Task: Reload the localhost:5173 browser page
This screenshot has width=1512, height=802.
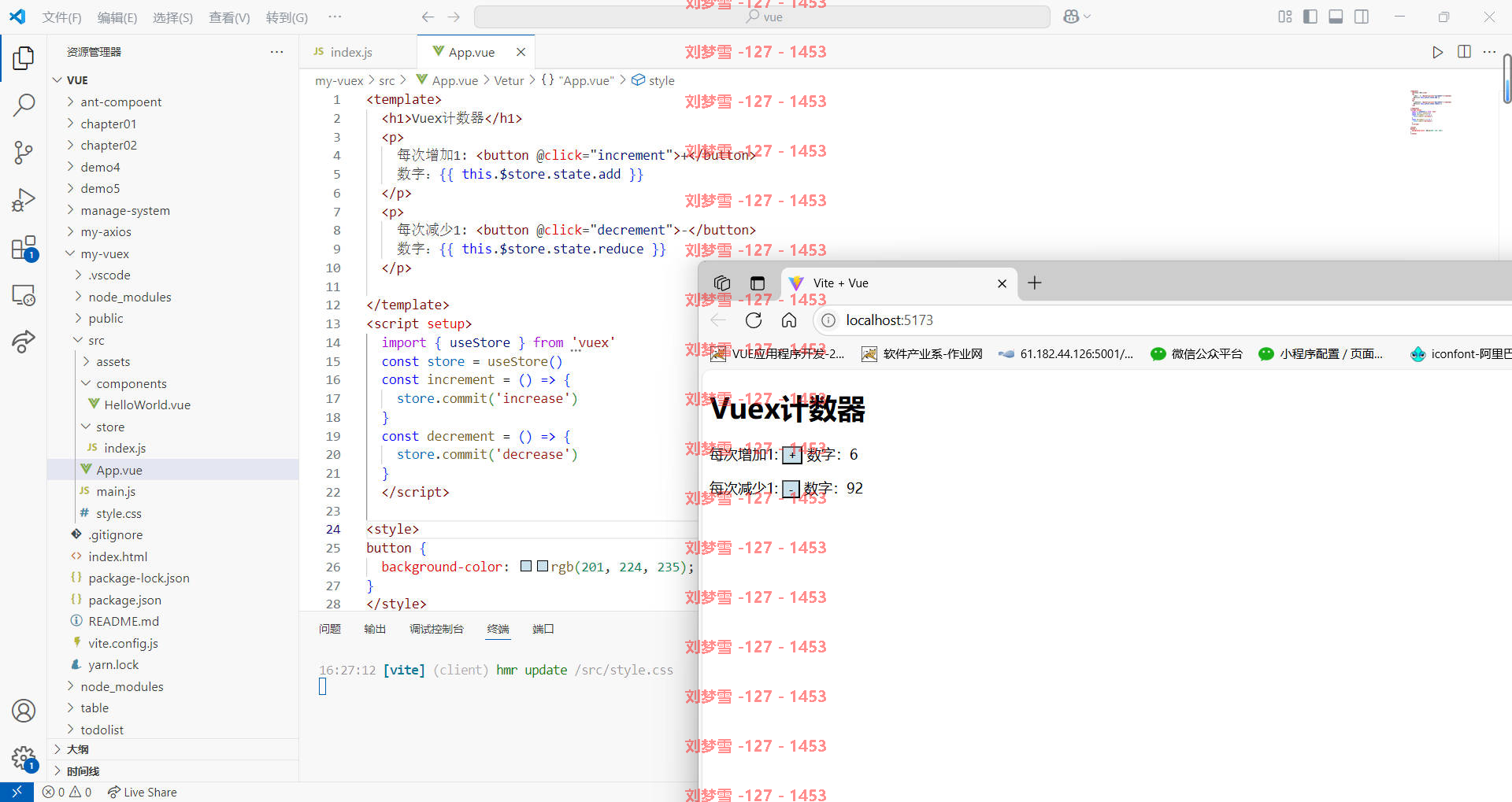Action: coord(754,320)
